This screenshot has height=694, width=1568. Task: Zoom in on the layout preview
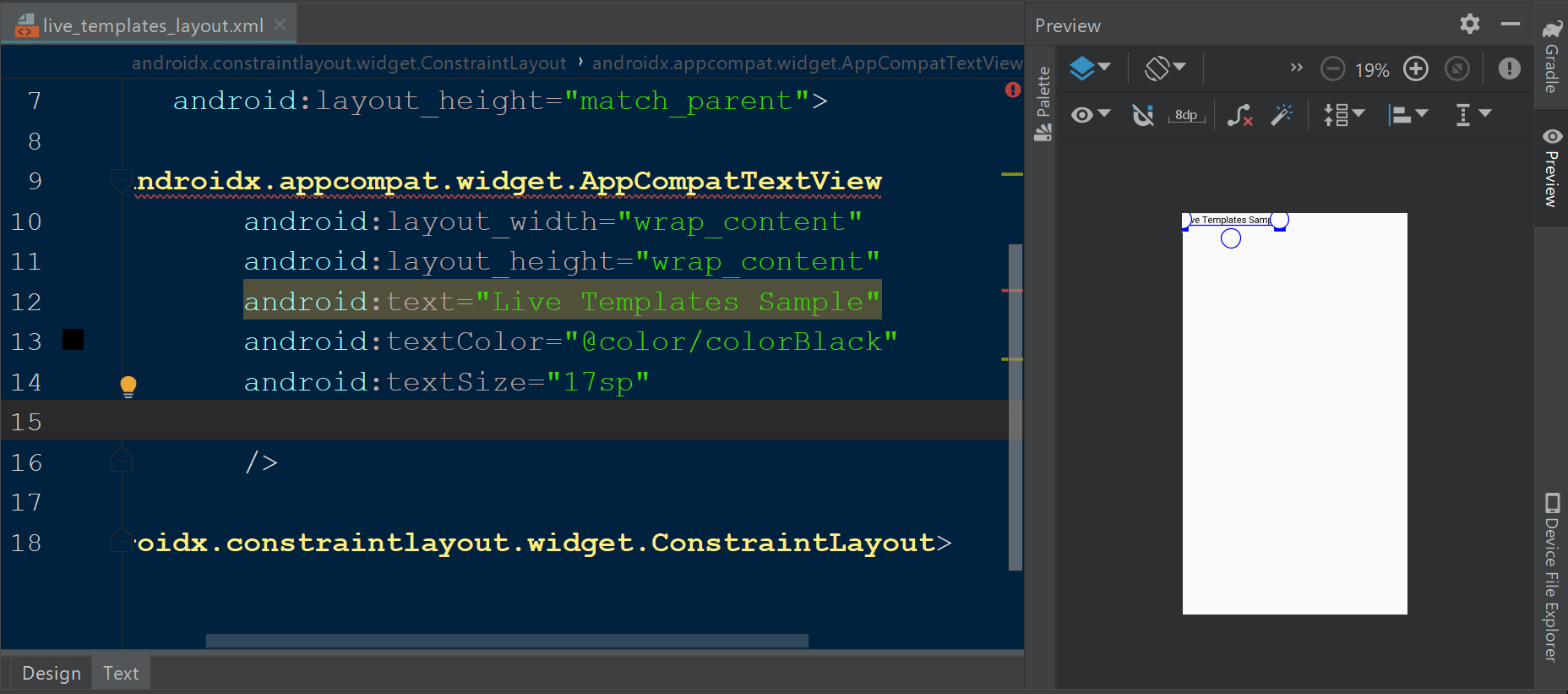coord(1416,68)
